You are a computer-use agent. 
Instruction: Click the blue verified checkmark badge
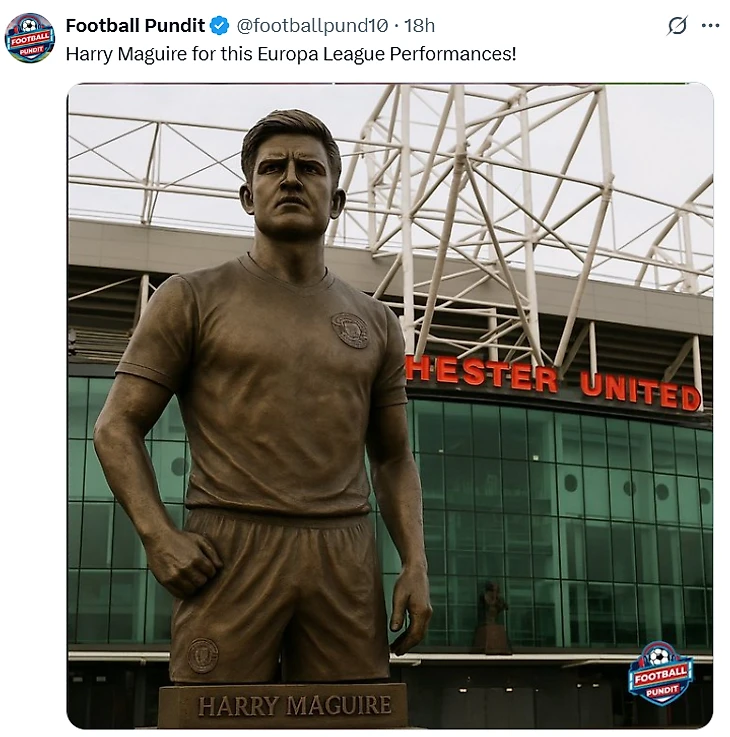tap(219, 25)
